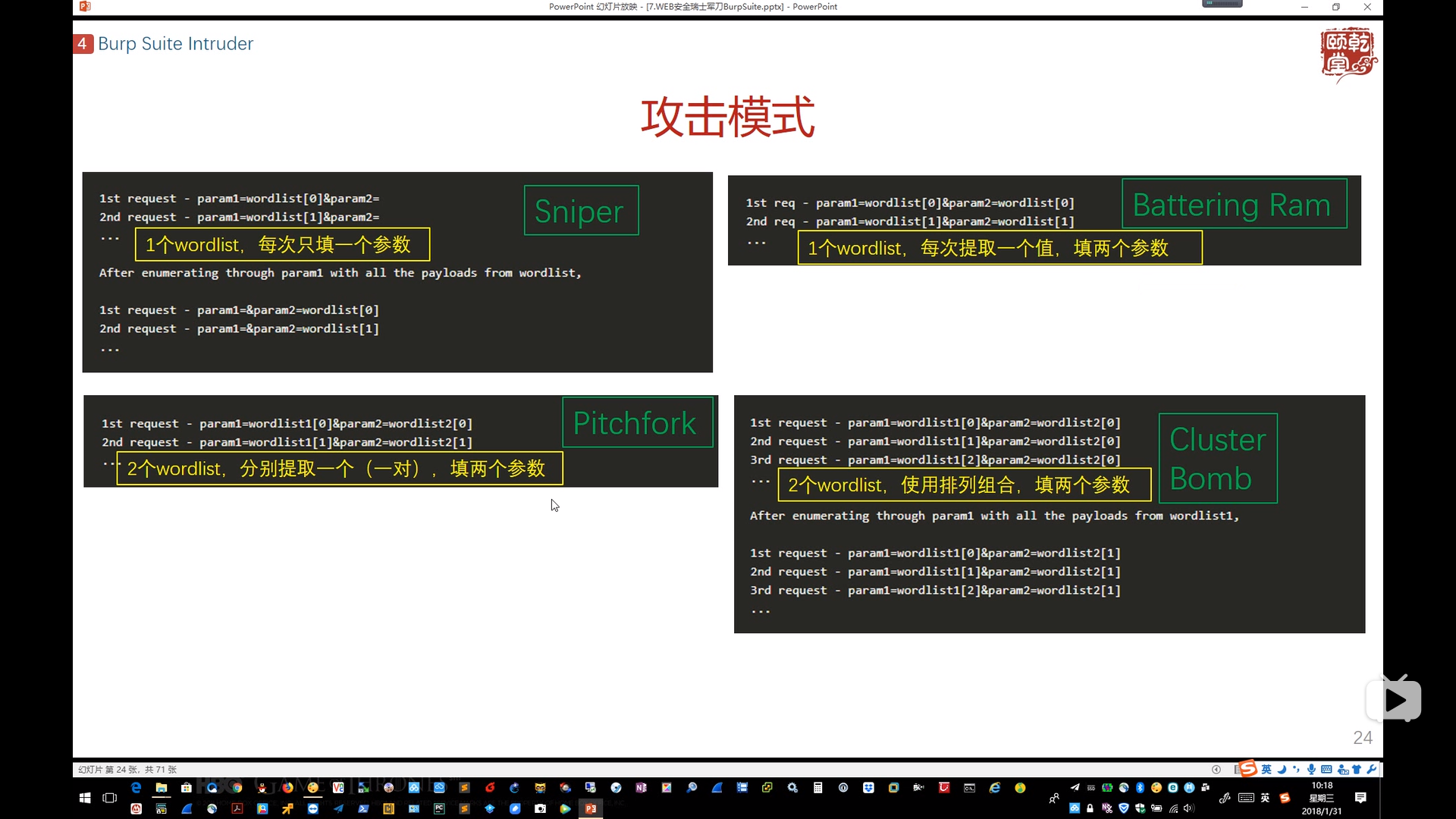Viewport: 1456px width, 819px height.
Task: Click note 1个wordlist, 每次只填一个参数
Action: tap(282, 244)
